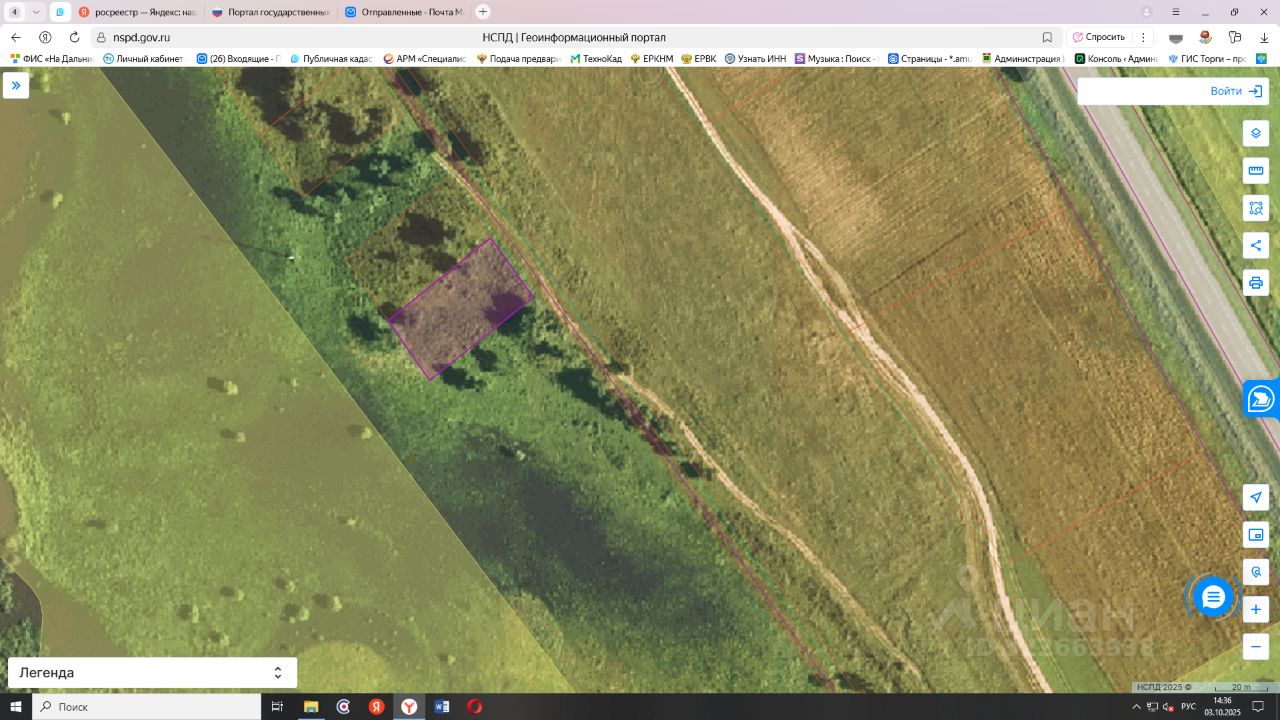The width and height of the screenshot is (1280, 720).
Task: Open the three-dot menu beside Спросить
Action: [1141, 37]
